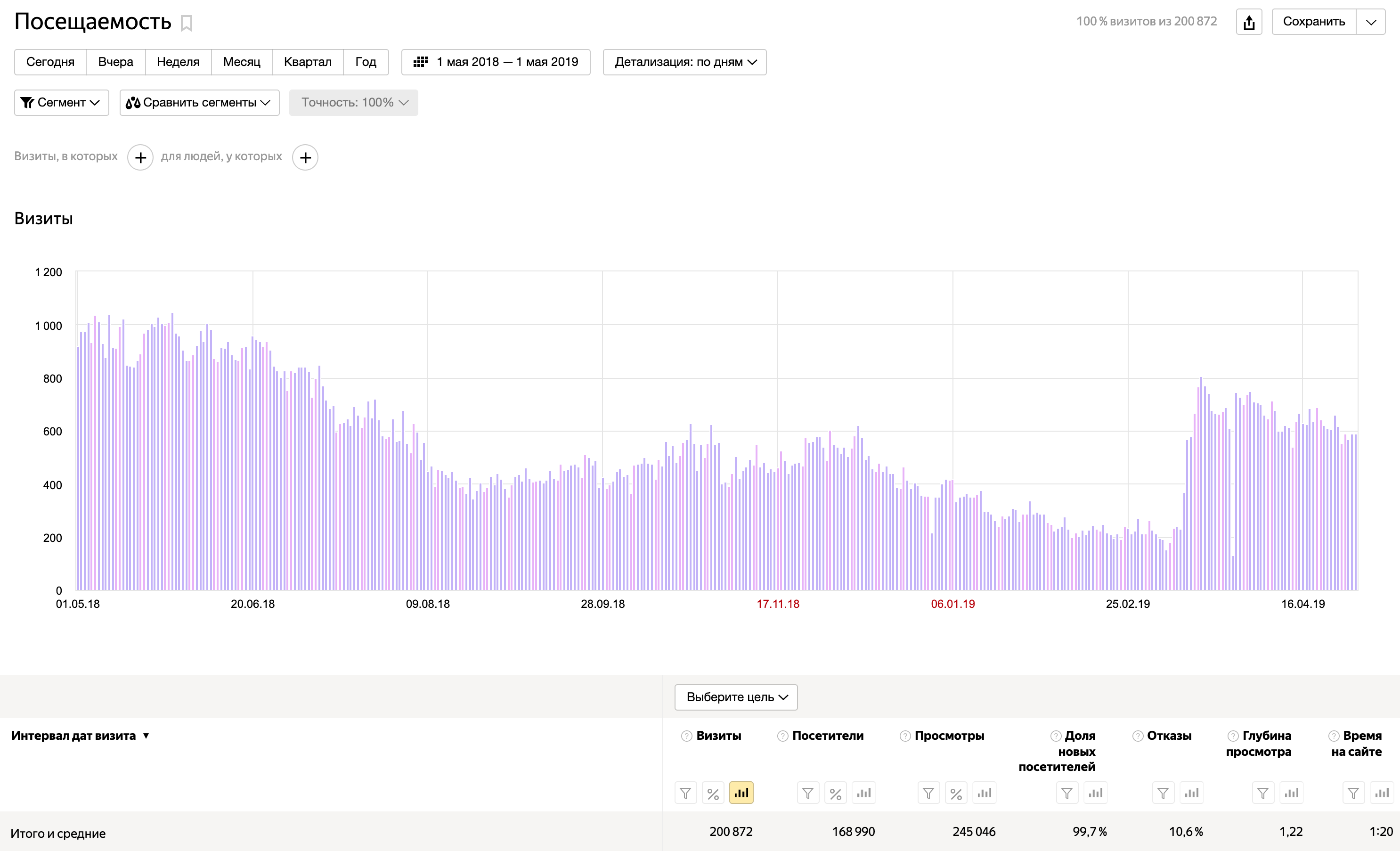
Task: Add a people condition with plus button
Action: [305, 157]
